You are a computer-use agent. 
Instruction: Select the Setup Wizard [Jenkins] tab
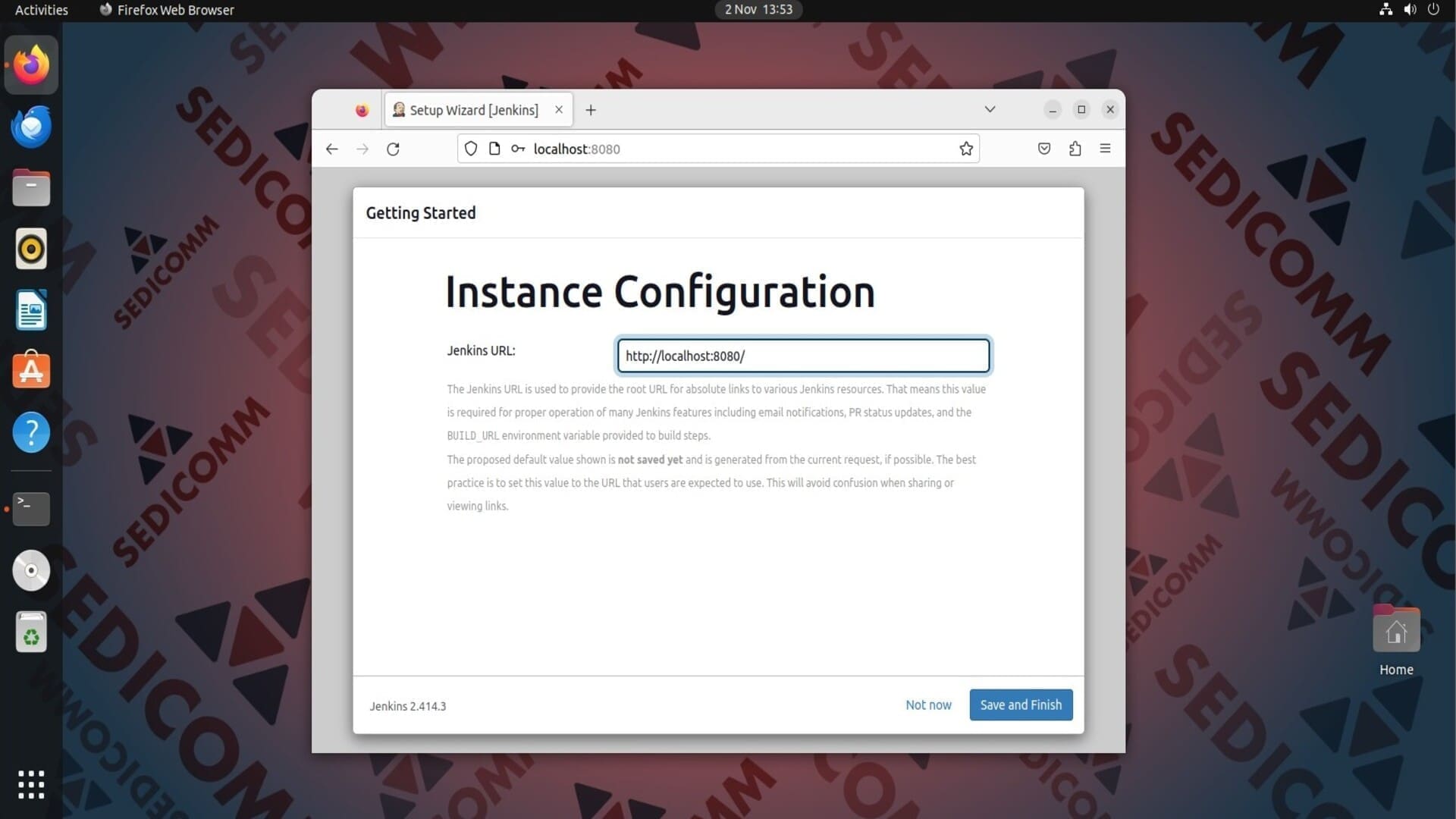click(x=479, y=110)
